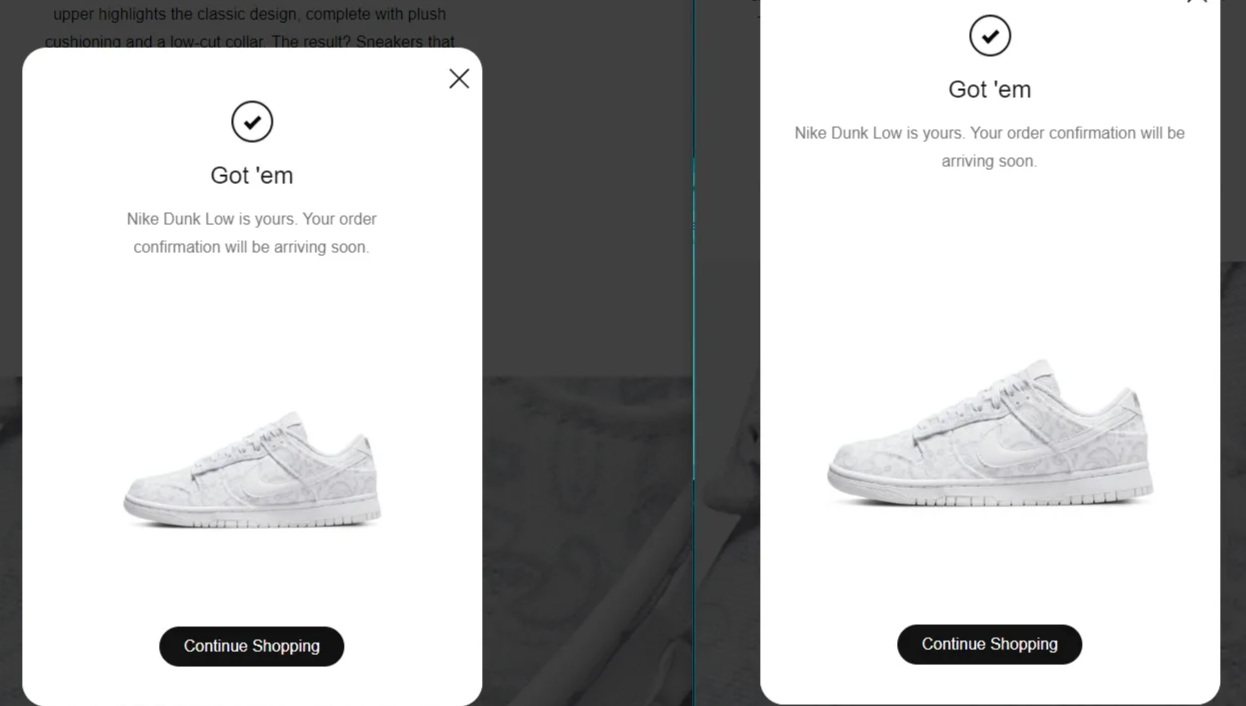Close the left order confirmation modal
The image size is (1246, 706).
[x=459, y=79]
